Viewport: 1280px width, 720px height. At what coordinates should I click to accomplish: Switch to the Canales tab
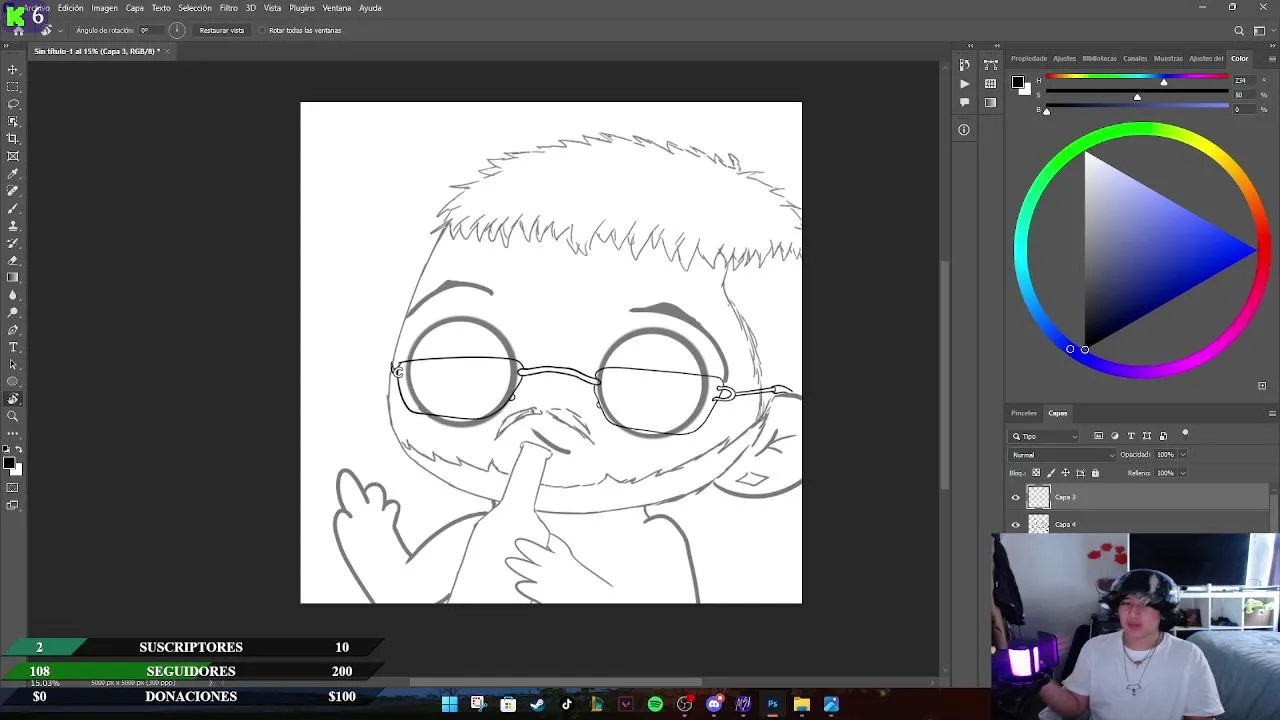pyautogui.click(x=1135, y=58)
